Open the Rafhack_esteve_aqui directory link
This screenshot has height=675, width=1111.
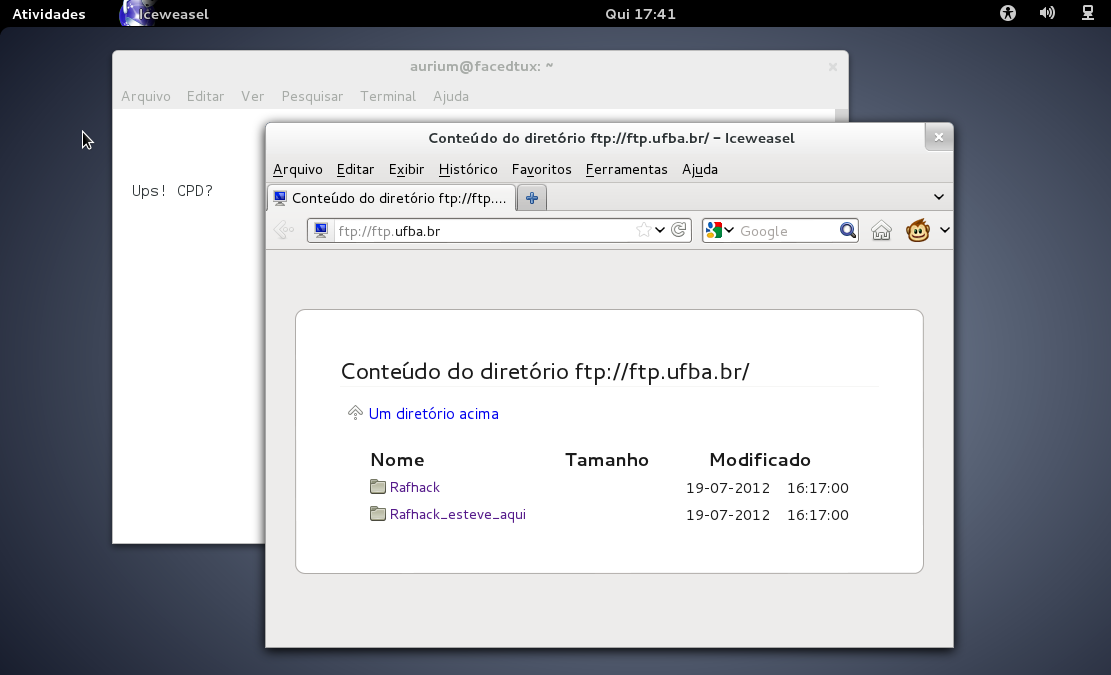click(458, 514)
